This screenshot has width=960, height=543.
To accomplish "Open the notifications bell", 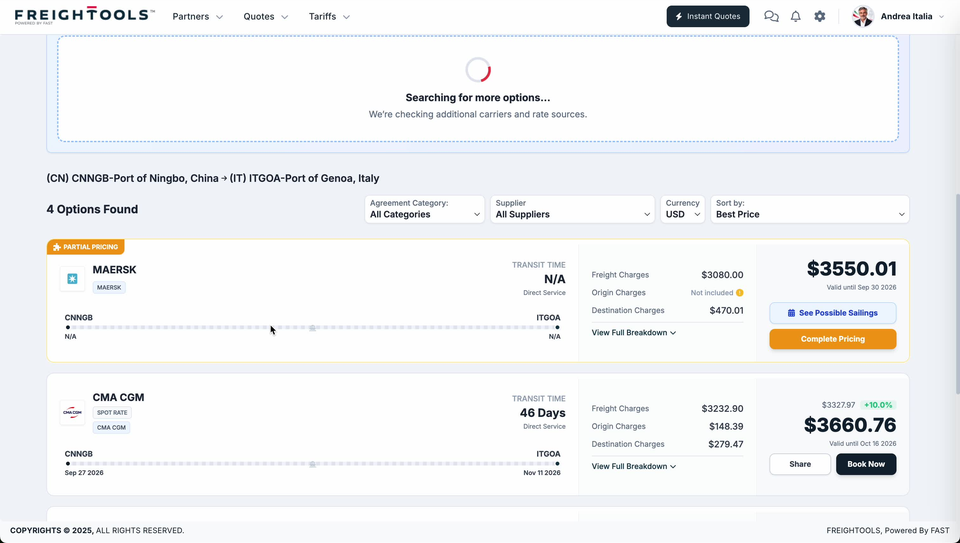I will 795,17.
